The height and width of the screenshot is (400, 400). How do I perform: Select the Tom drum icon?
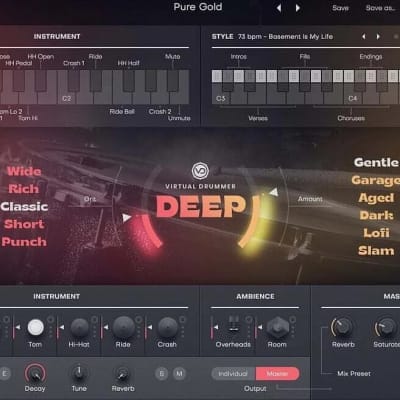35,327
